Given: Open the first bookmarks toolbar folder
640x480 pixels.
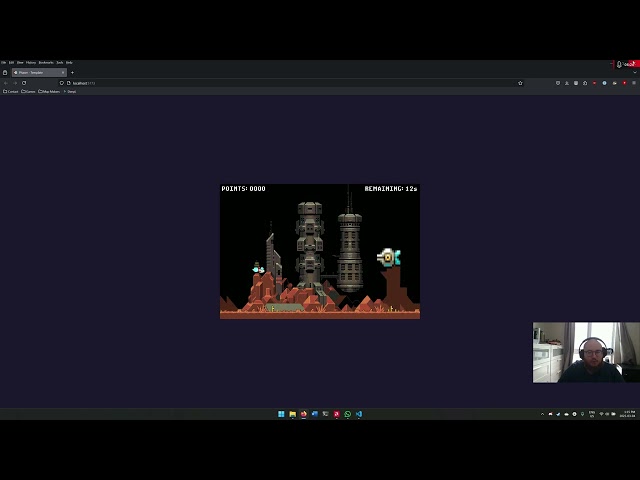Looking at the screenshot, I should pyautogui.click(x=11, y=91).
